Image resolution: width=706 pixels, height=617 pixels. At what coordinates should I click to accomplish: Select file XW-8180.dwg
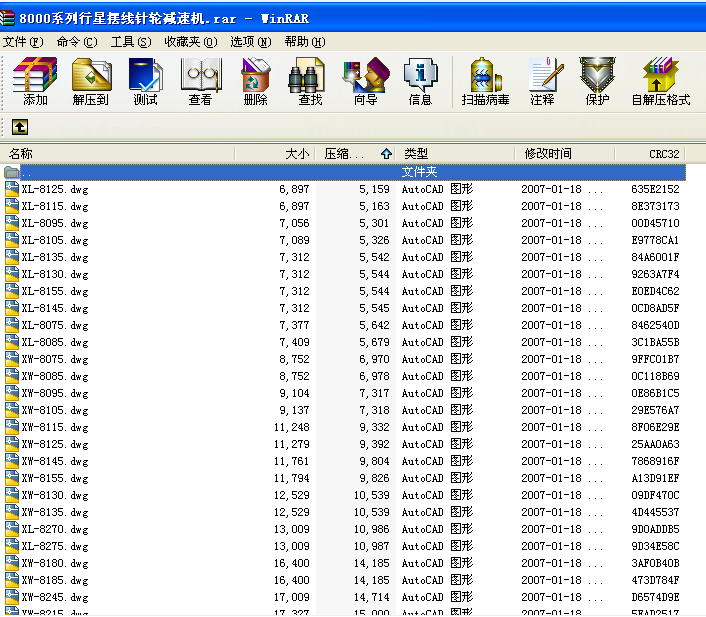[x=55, y=563]
